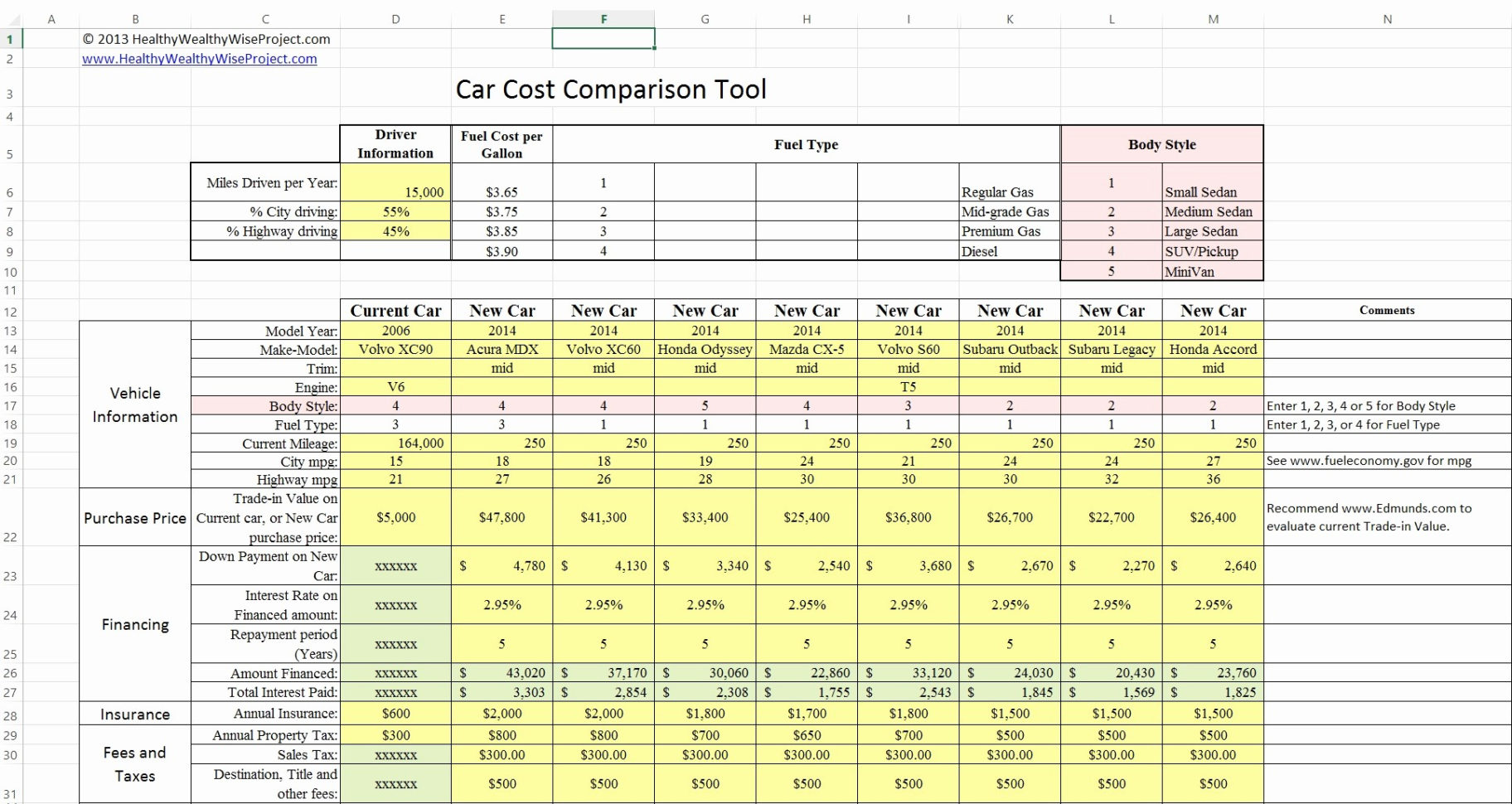1512x804 pixels.
Task: Select the % Highway driving cell showing 45%
Action: point(395,231)
